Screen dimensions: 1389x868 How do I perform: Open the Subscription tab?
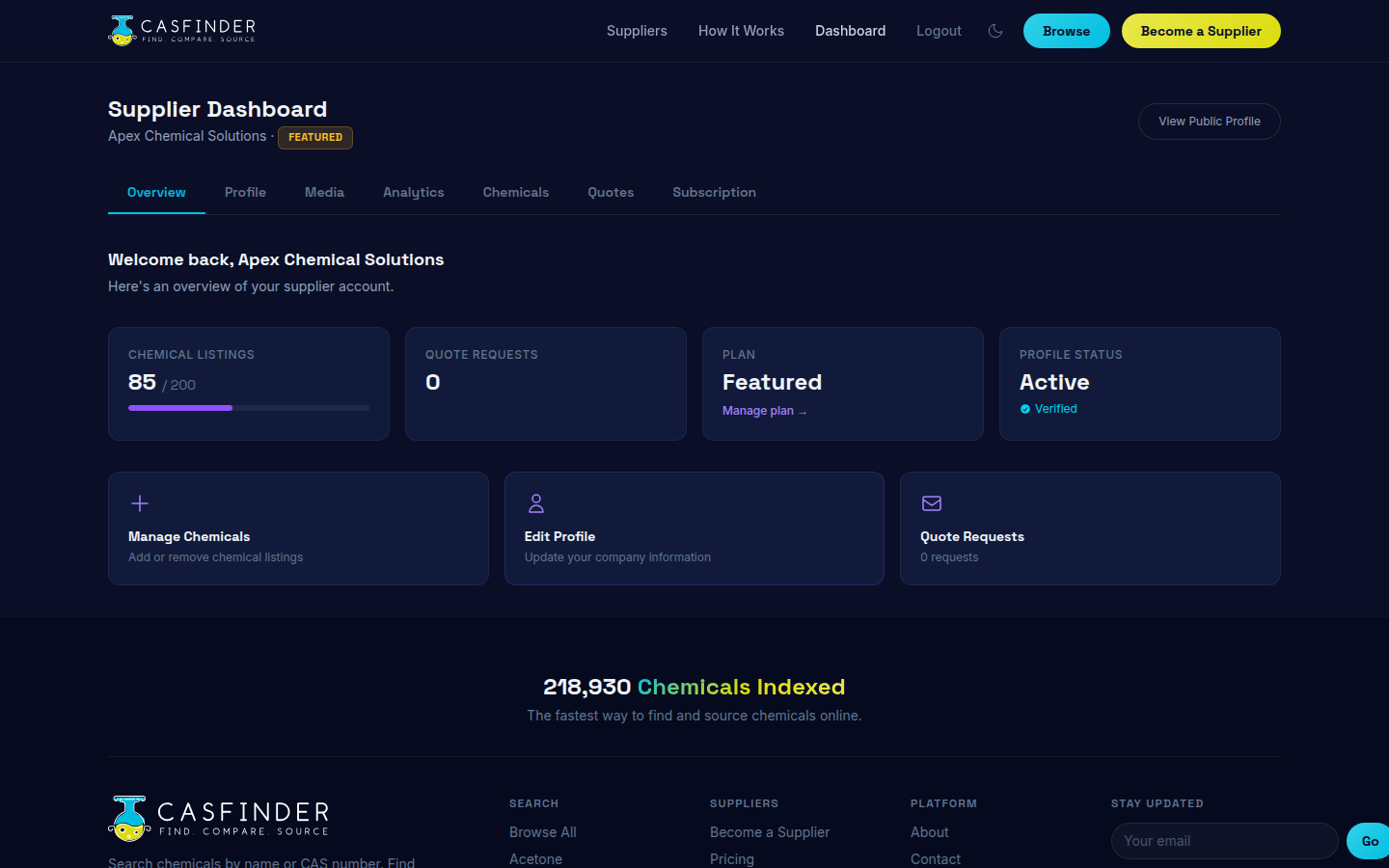coord(714,192)
